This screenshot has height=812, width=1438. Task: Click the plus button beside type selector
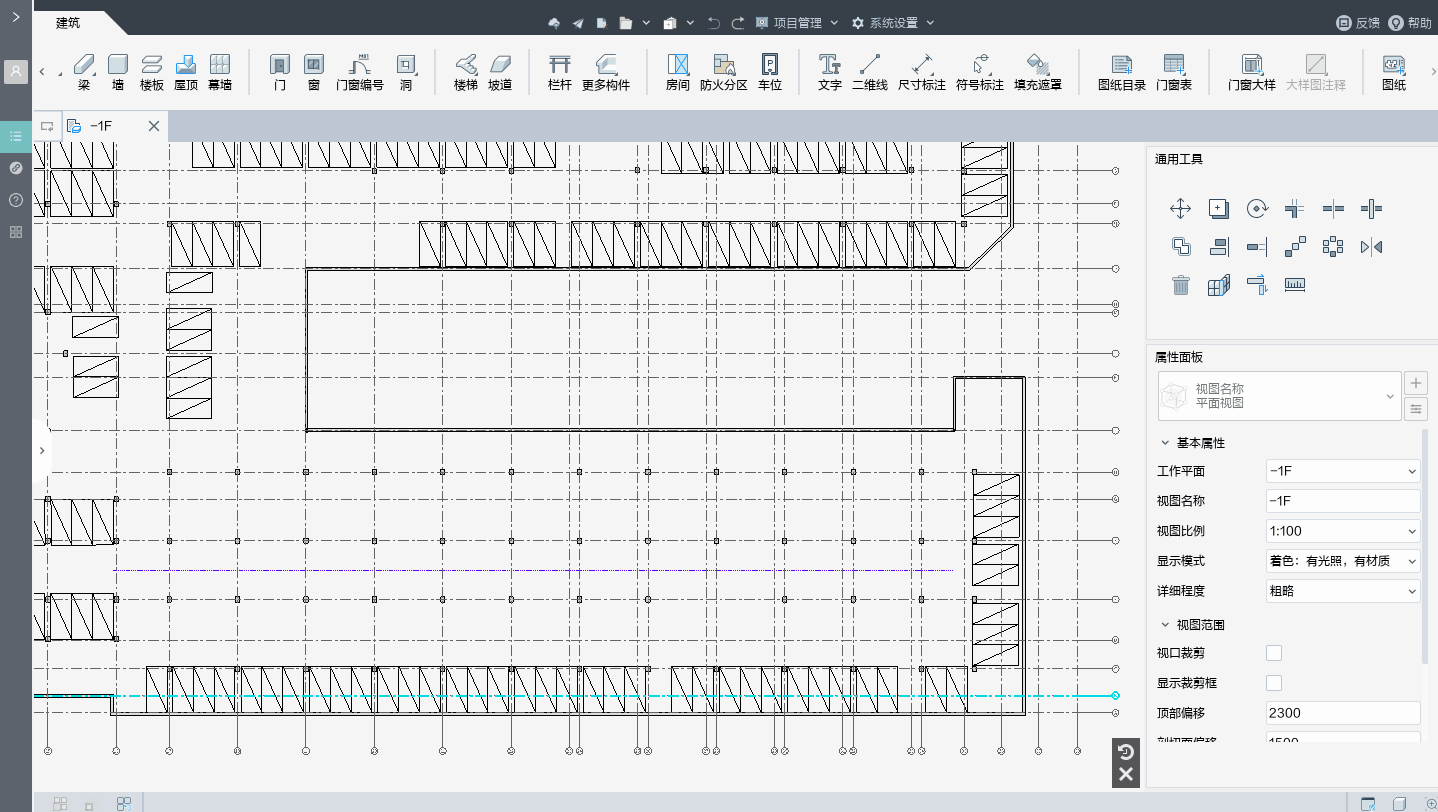1415,382
